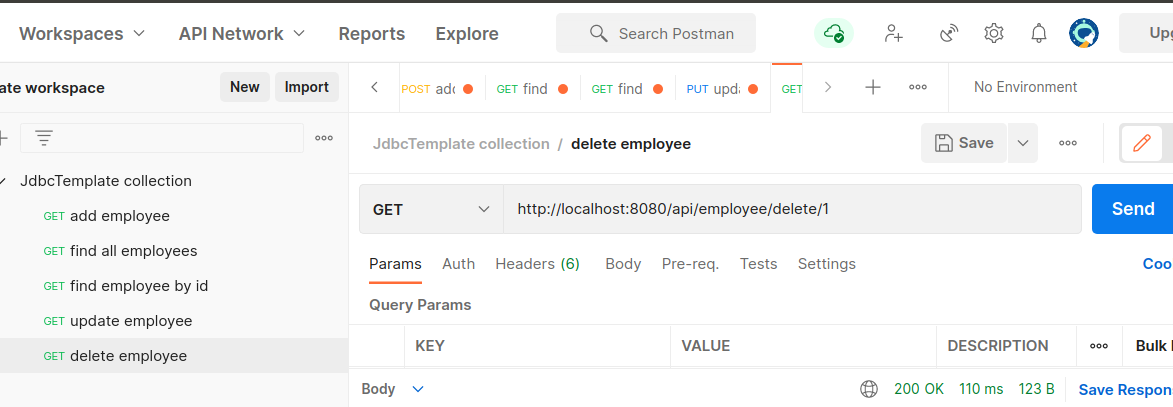
Task: Collapse the JdbcTemplate collection tree
Action: 4,181
